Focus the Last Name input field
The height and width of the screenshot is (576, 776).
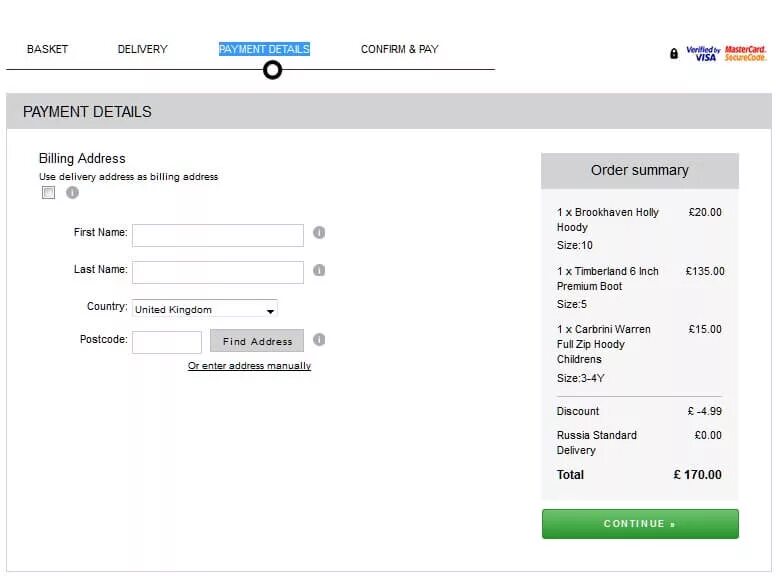(217, 272)
